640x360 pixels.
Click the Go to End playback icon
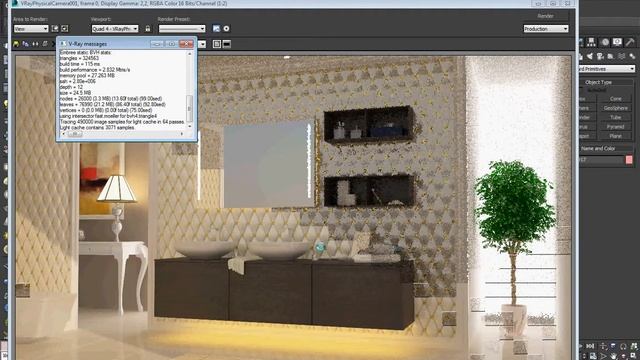pos(590,346)
